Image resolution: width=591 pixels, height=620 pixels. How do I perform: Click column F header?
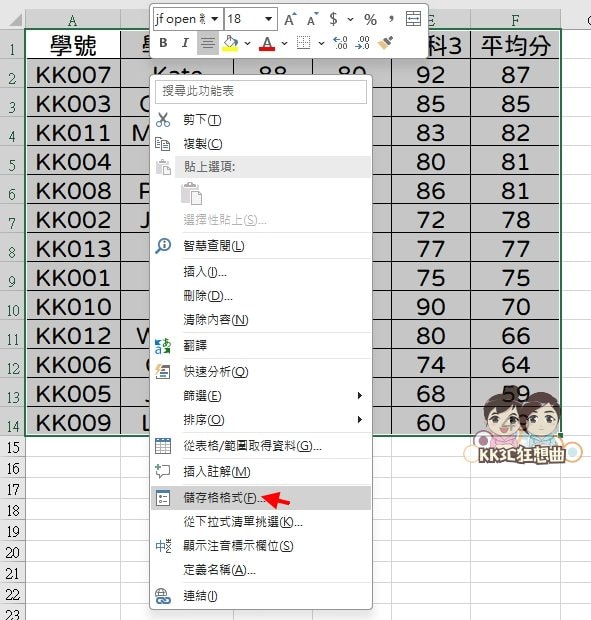[x=515, y=20]
